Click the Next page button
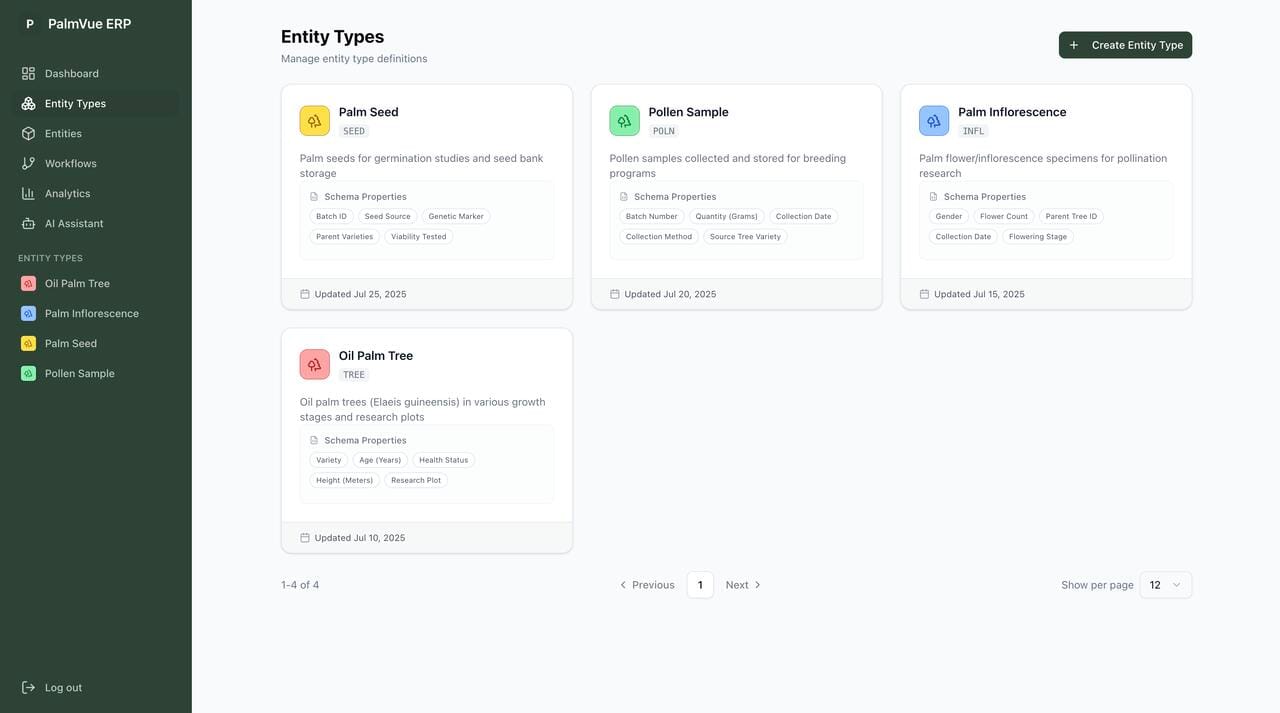The image size is (1280, 713). pos(743,585)
